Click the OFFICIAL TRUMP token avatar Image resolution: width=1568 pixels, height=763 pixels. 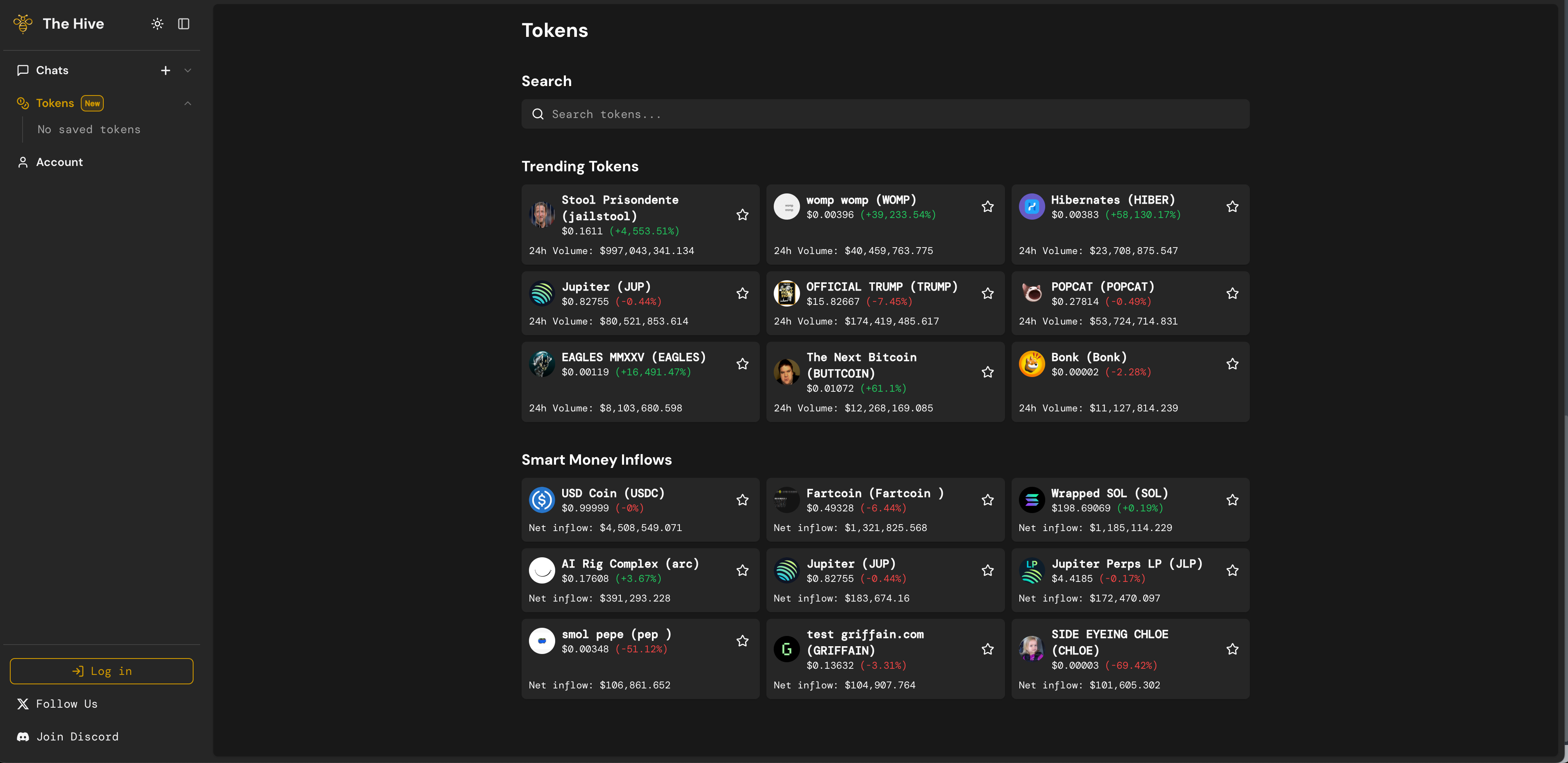786,293
